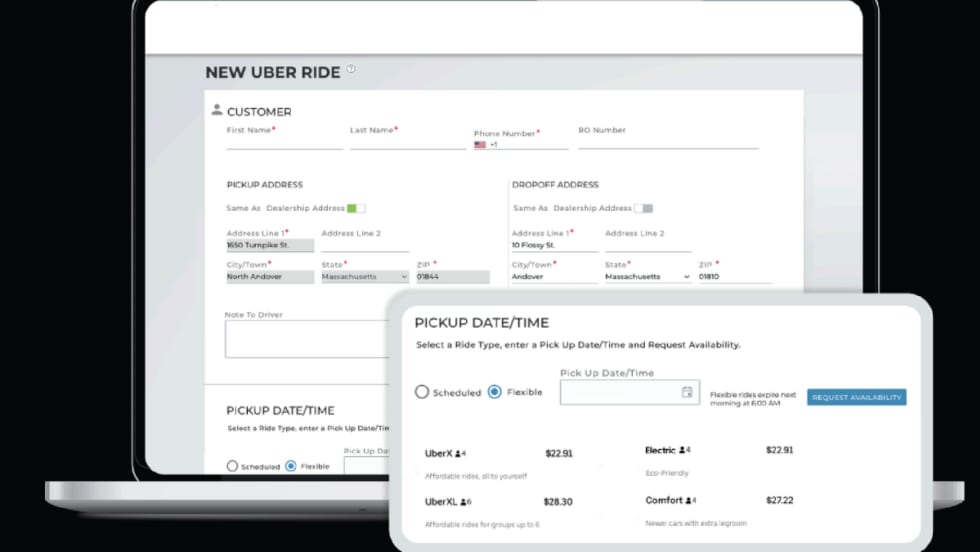The height and width of the screenshot is (552, 980).
Task: Toggle pickup Same As Dealership Address switch
Action: coord(356,208)
